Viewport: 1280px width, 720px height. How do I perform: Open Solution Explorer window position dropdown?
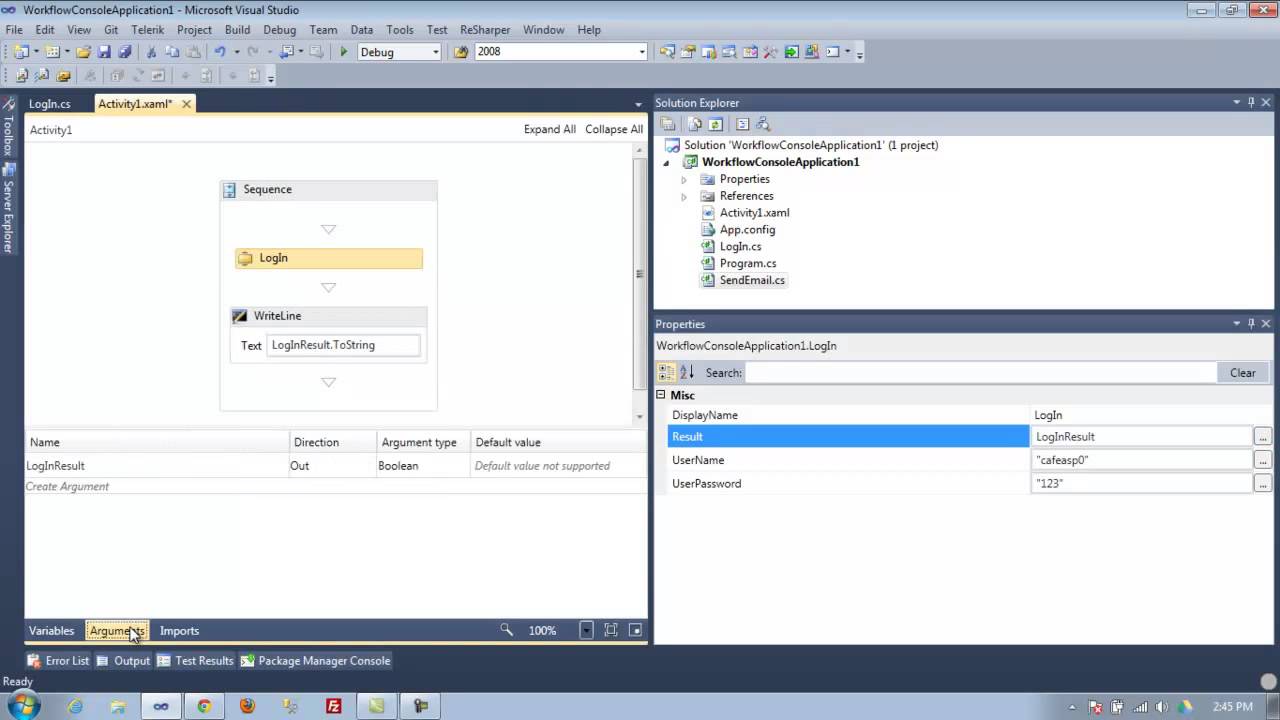point(1236,102)
